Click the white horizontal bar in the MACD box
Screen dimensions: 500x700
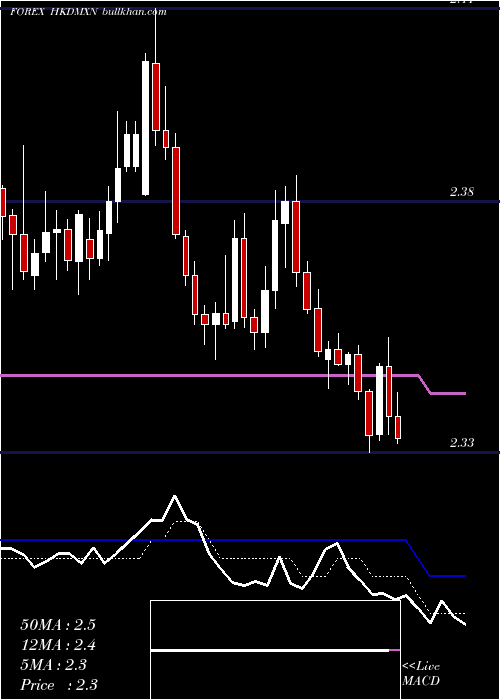click(x=270, y=651)
